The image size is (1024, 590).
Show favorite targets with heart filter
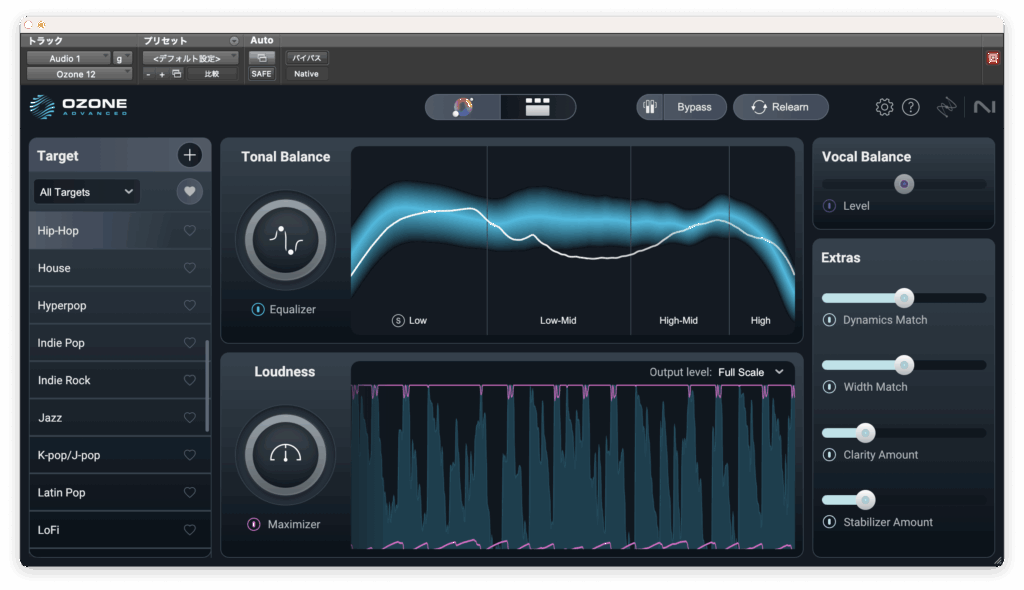[x=190, y=192]
